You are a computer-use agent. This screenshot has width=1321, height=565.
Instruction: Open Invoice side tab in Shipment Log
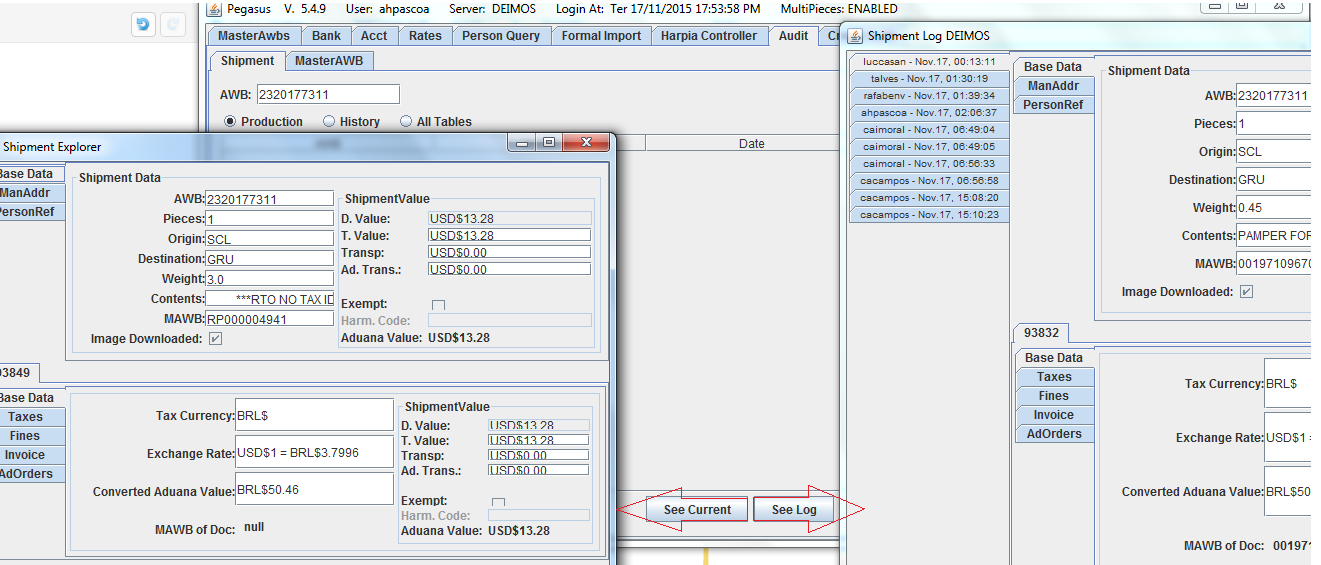point(1054,415)
